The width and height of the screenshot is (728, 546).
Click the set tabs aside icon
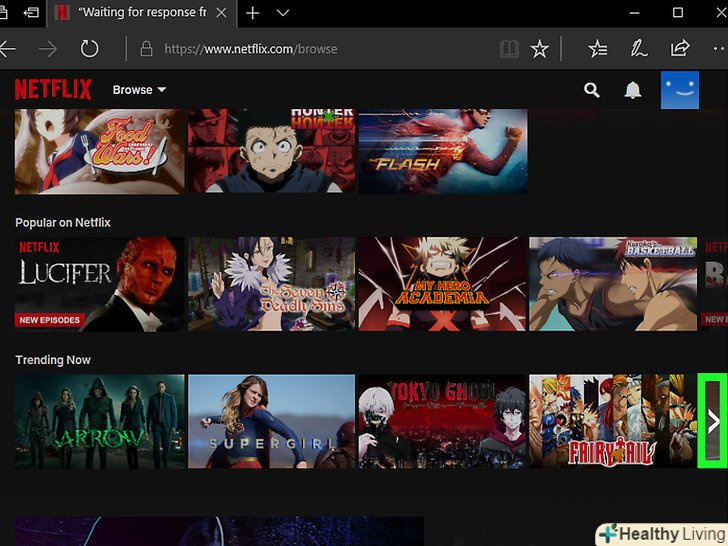[31, 13]
